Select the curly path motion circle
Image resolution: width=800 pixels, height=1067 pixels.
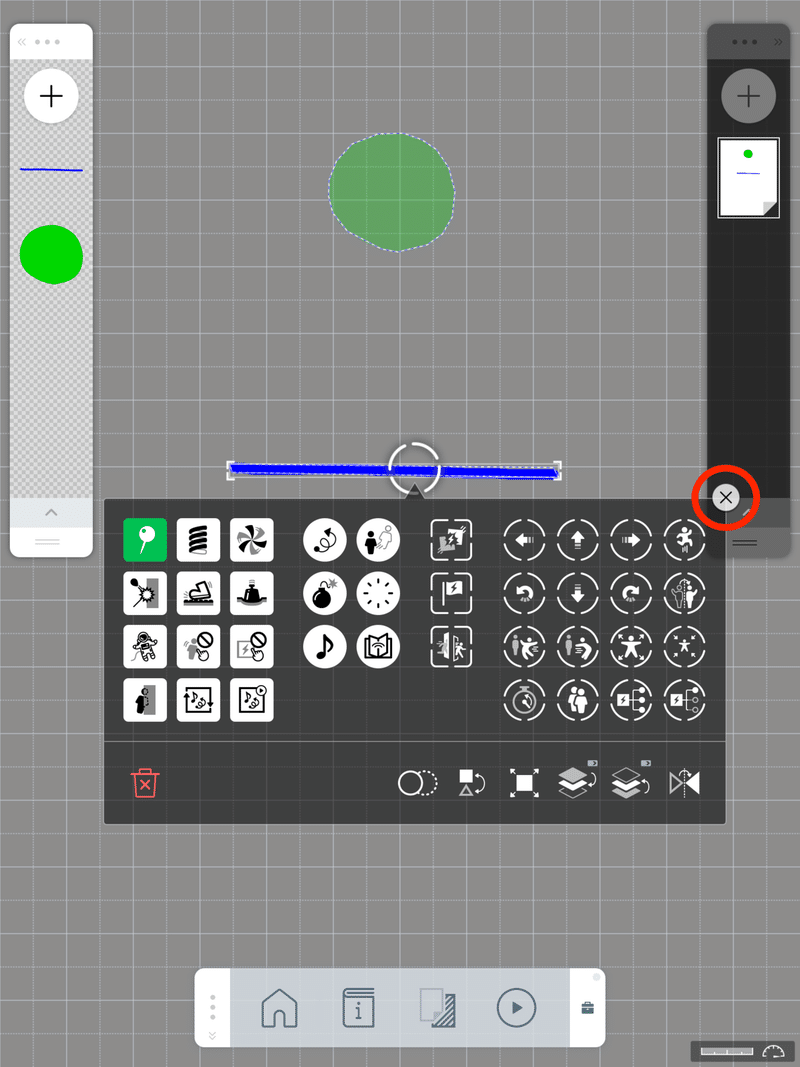[x=324, y=540]
